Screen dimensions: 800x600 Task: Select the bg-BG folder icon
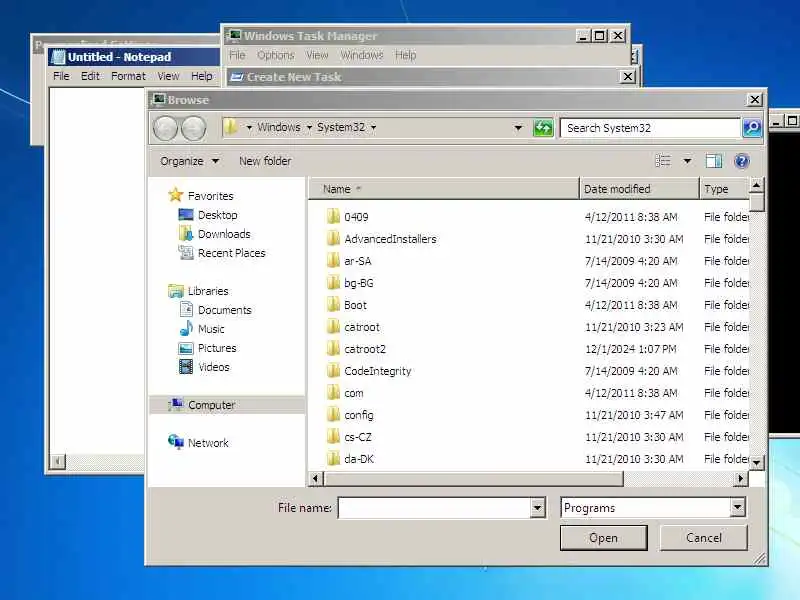point(333,282)
